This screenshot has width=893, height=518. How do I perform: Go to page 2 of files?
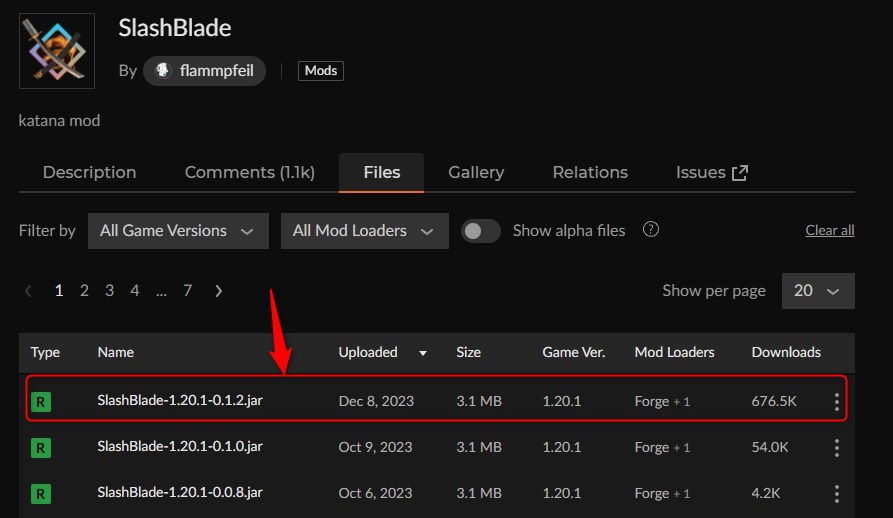click(x=84, y=291)
